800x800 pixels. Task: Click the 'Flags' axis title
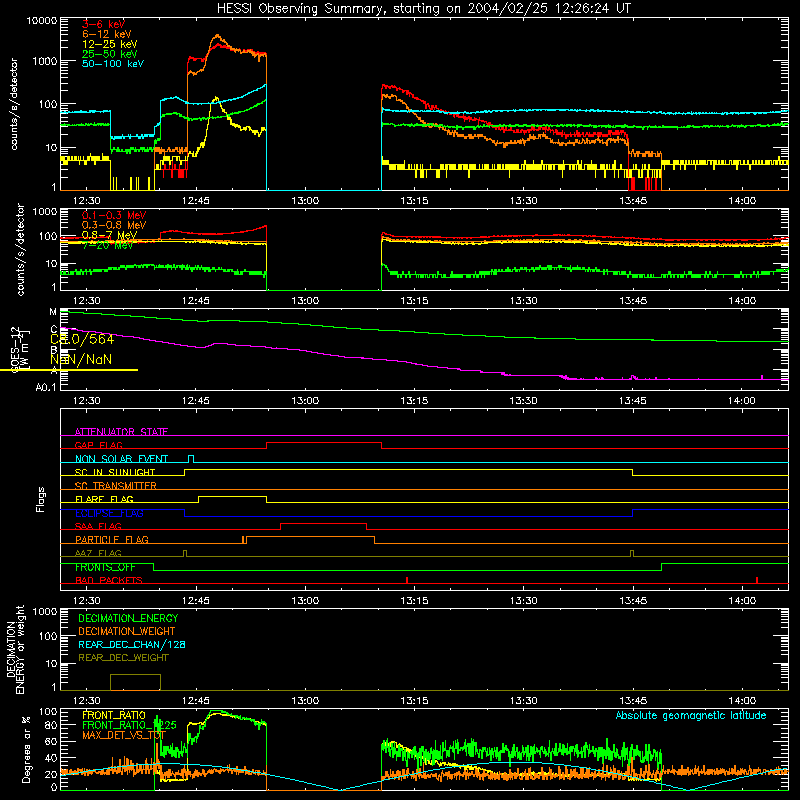point(41,499)
